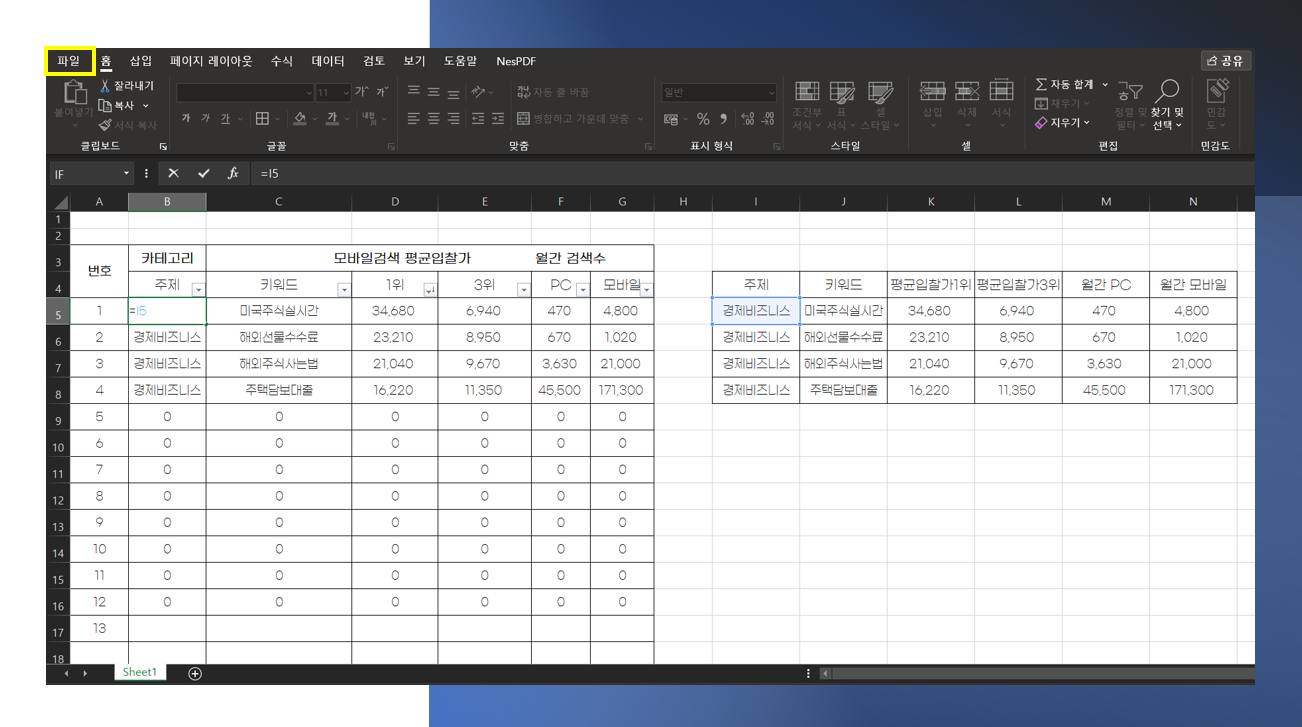
Task: Click the Cut (잘라내기) scissors icon
Action: tap(104, 86)
